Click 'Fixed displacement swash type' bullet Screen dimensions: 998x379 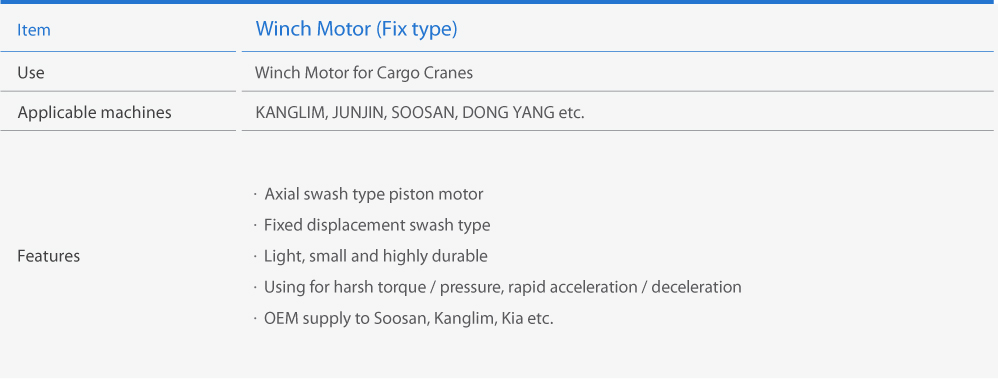click(x=377, y=225)
